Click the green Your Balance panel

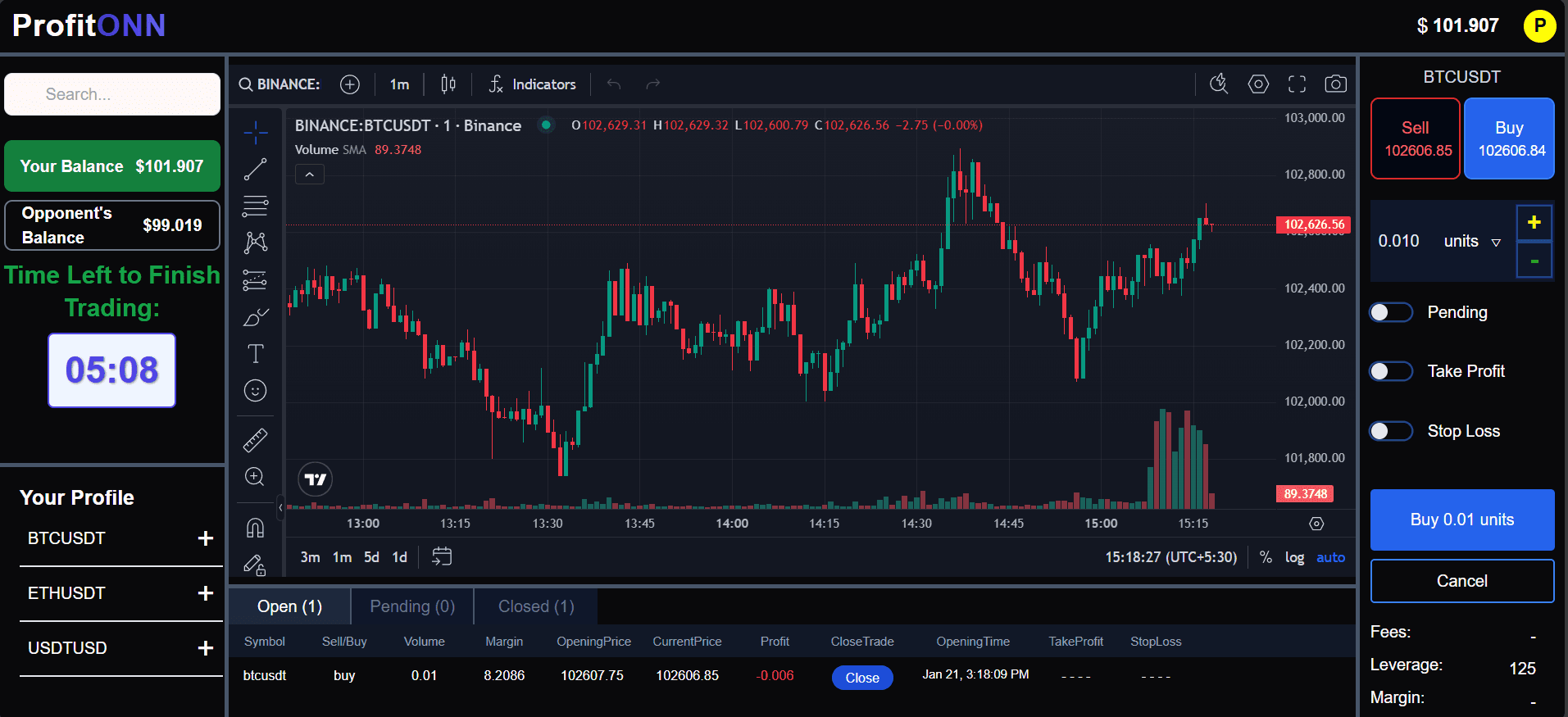tap(112, 166)
